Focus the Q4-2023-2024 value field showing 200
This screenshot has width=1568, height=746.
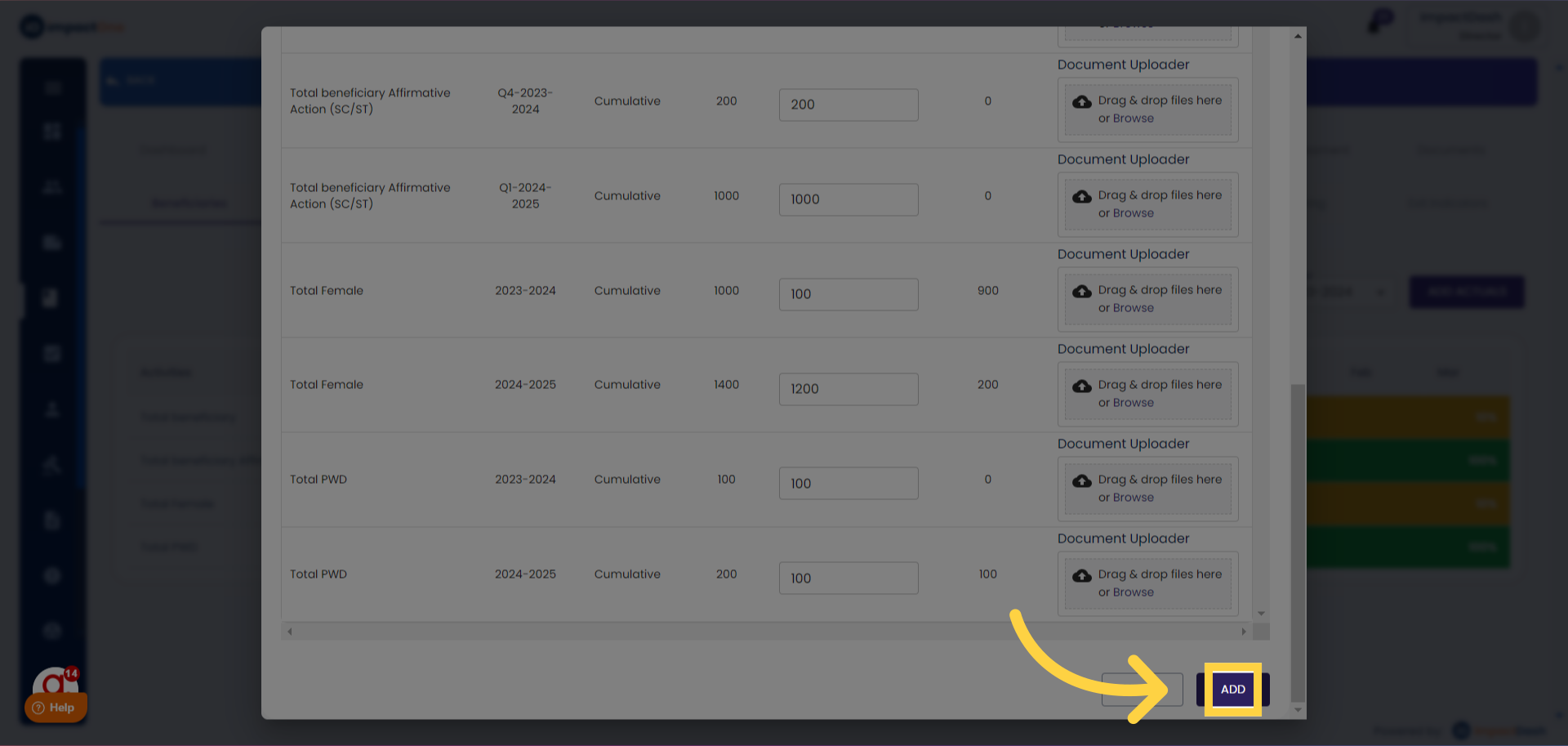(848, 105)
